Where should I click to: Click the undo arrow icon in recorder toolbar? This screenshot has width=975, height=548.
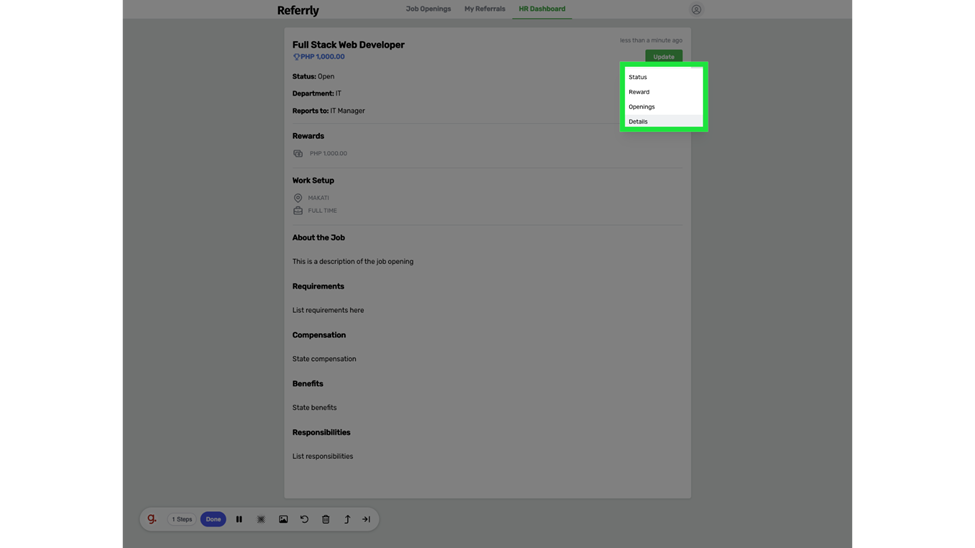click(304, 519)
